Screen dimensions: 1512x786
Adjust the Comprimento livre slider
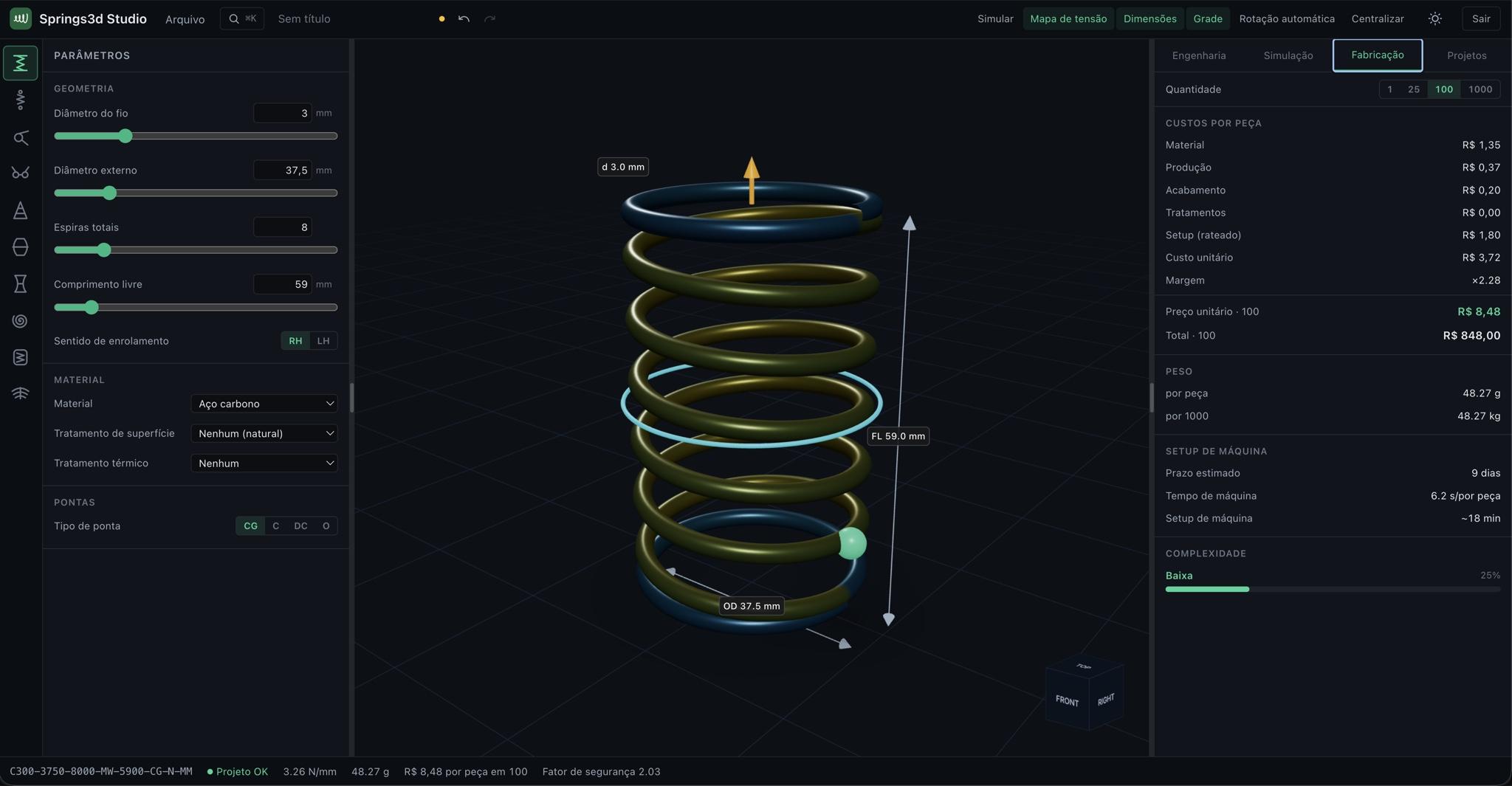tap(196, 307)
